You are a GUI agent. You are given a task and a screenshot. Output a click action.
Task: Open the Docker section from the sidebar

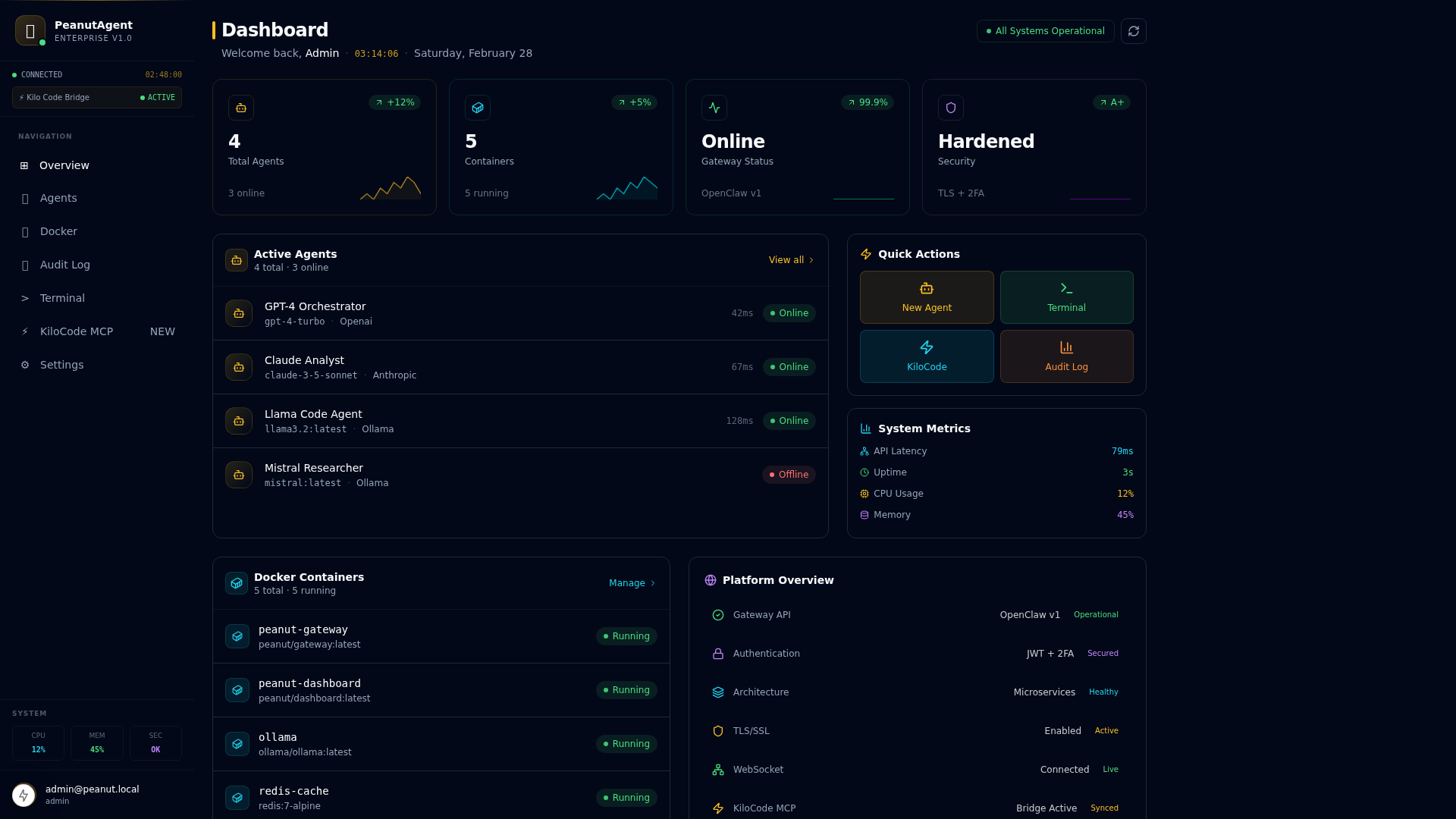(x=59, y=231)
